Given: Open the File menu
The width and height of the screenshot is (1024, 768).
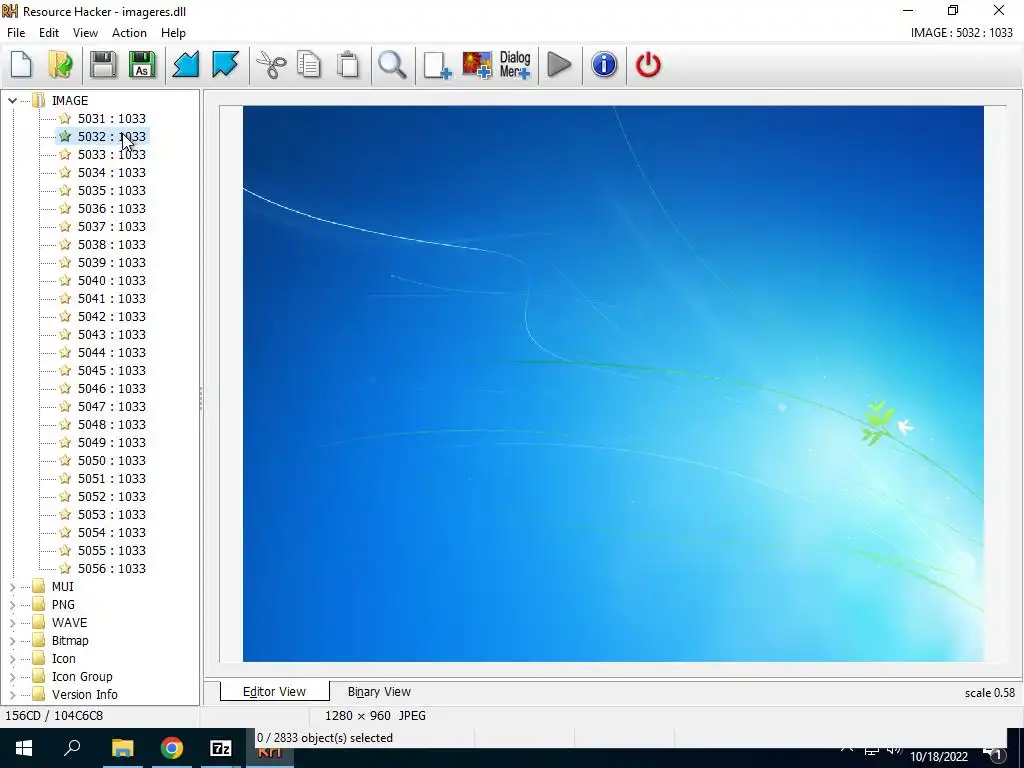Looking at the screenshot, I should (16, 33).
